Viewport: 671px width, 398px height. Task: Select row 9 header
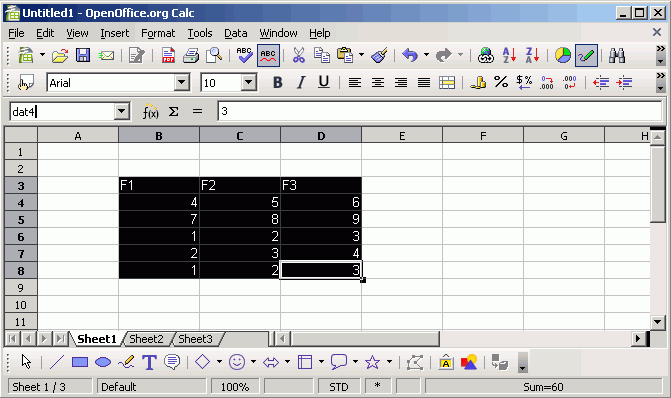click(x=21, y=288)
